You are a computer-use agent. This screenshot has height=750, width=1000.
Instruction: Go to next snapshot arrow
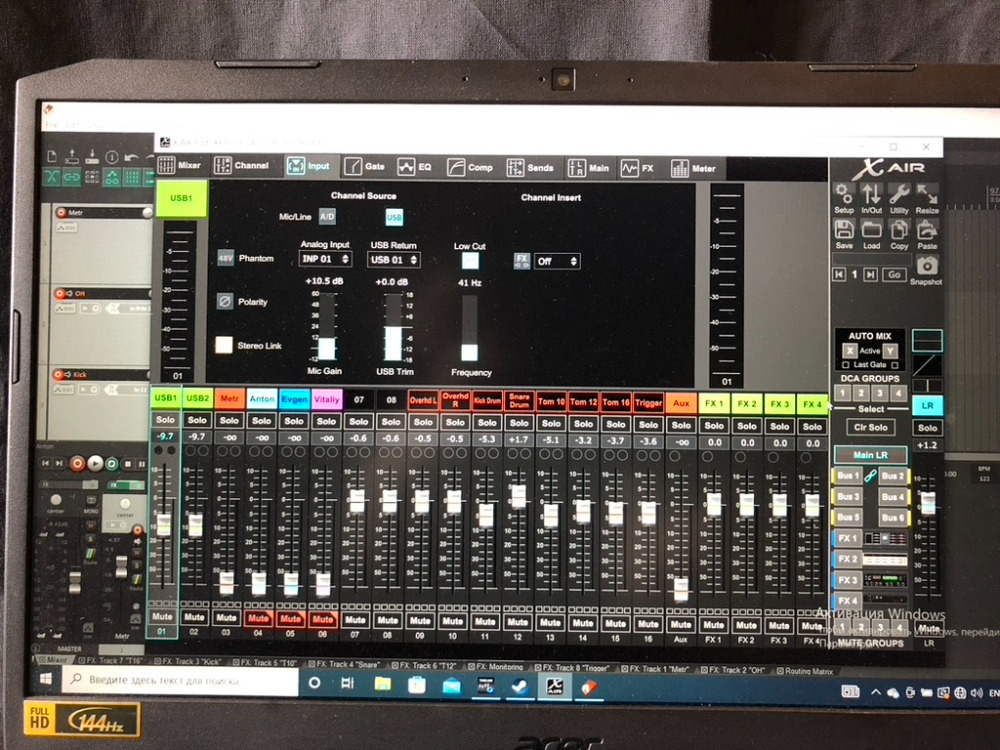(871, 274)
